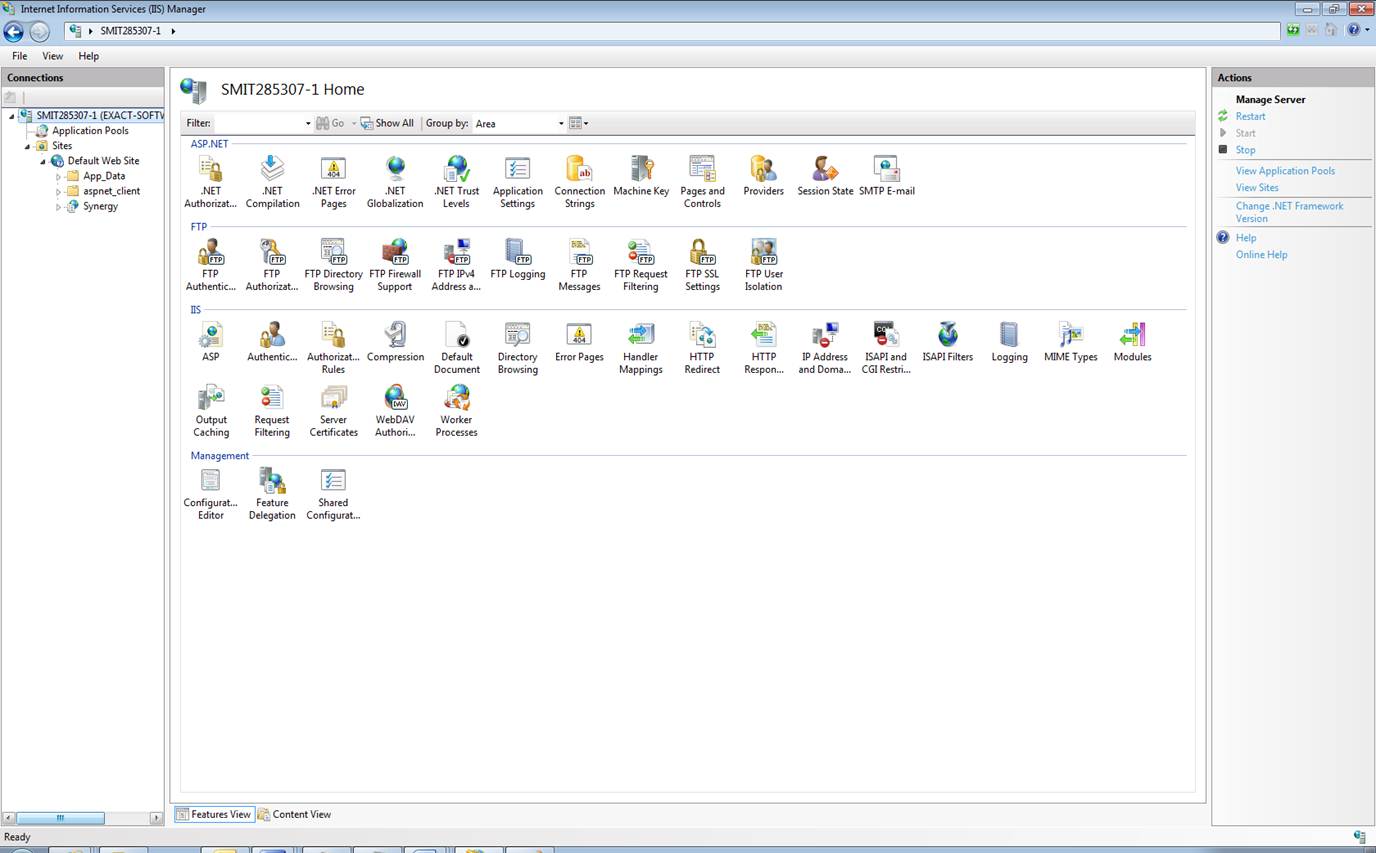Expand the Synergy application node

tap(59, 207)
